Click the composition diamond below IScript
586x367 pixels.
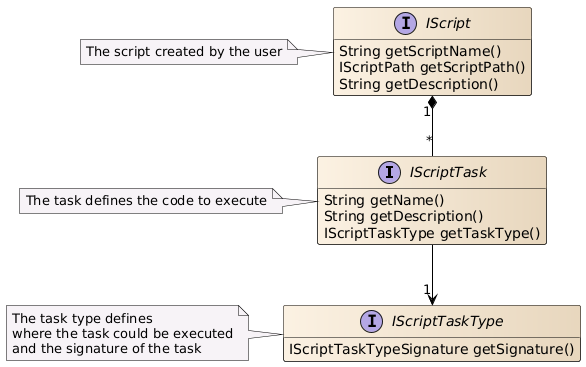click(x=432, y=102)
